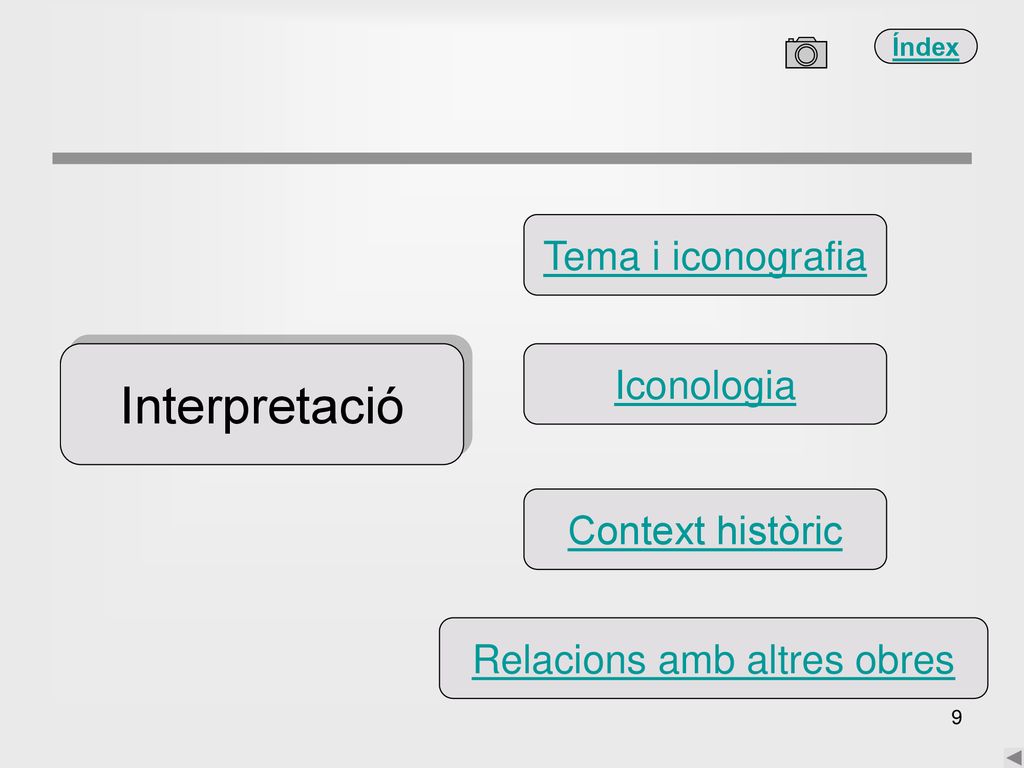The width and height of the screenshot is (1024, 768).
Task: Click the word històric in third button
Action: [778, 530]
